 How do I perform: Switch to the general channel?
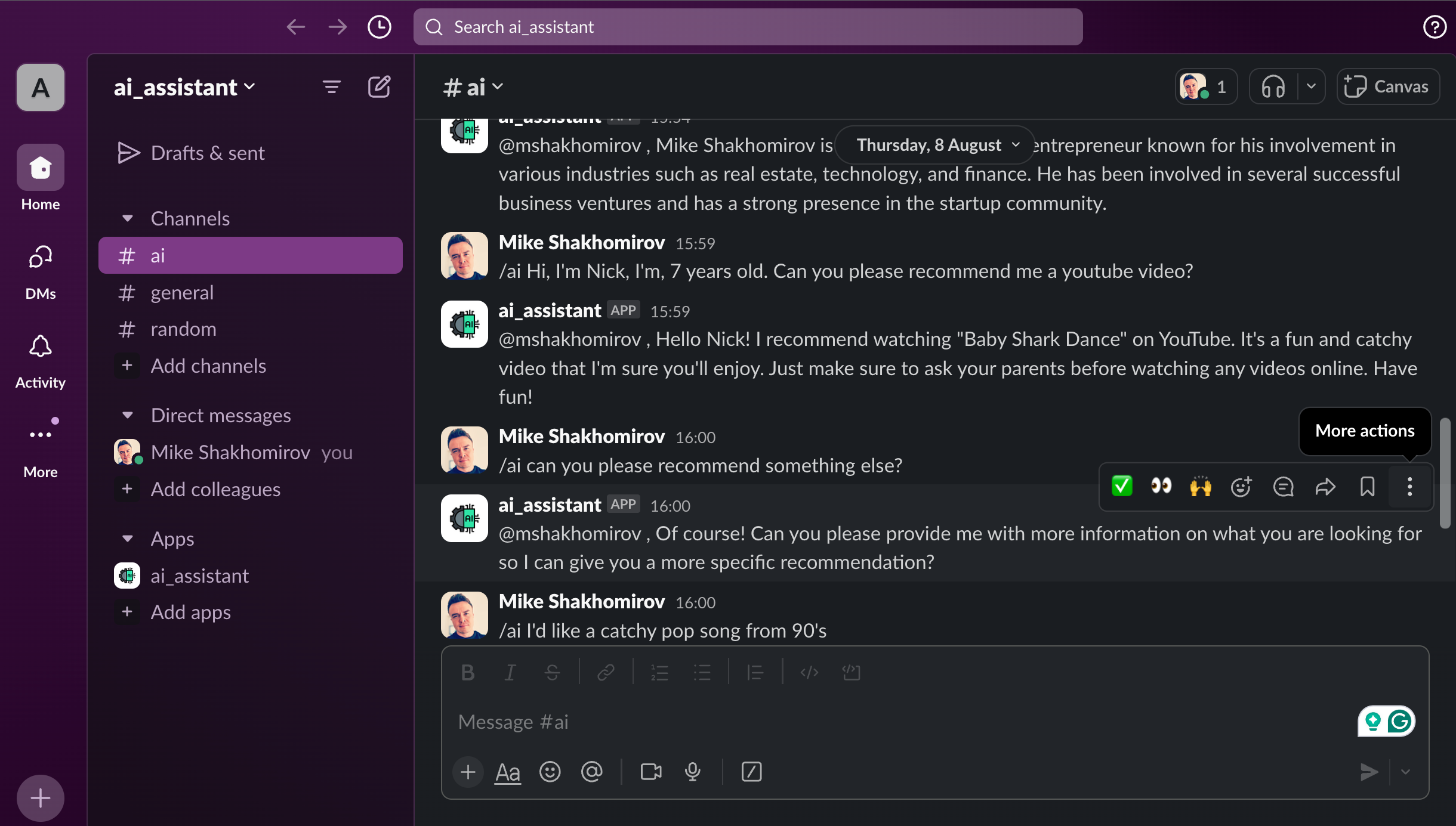182,292
